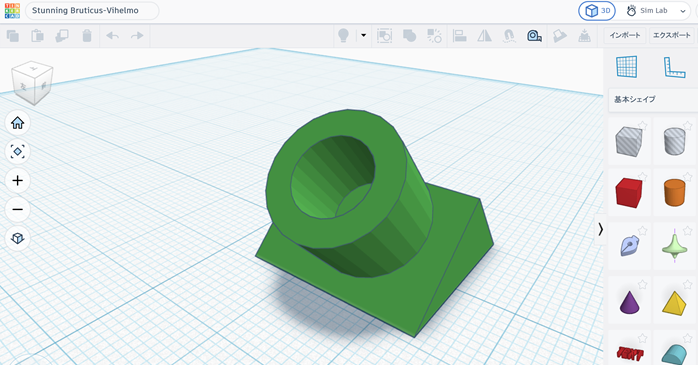Pick the green spinning top shape
The image size is (698, 365).
(674, 246)
